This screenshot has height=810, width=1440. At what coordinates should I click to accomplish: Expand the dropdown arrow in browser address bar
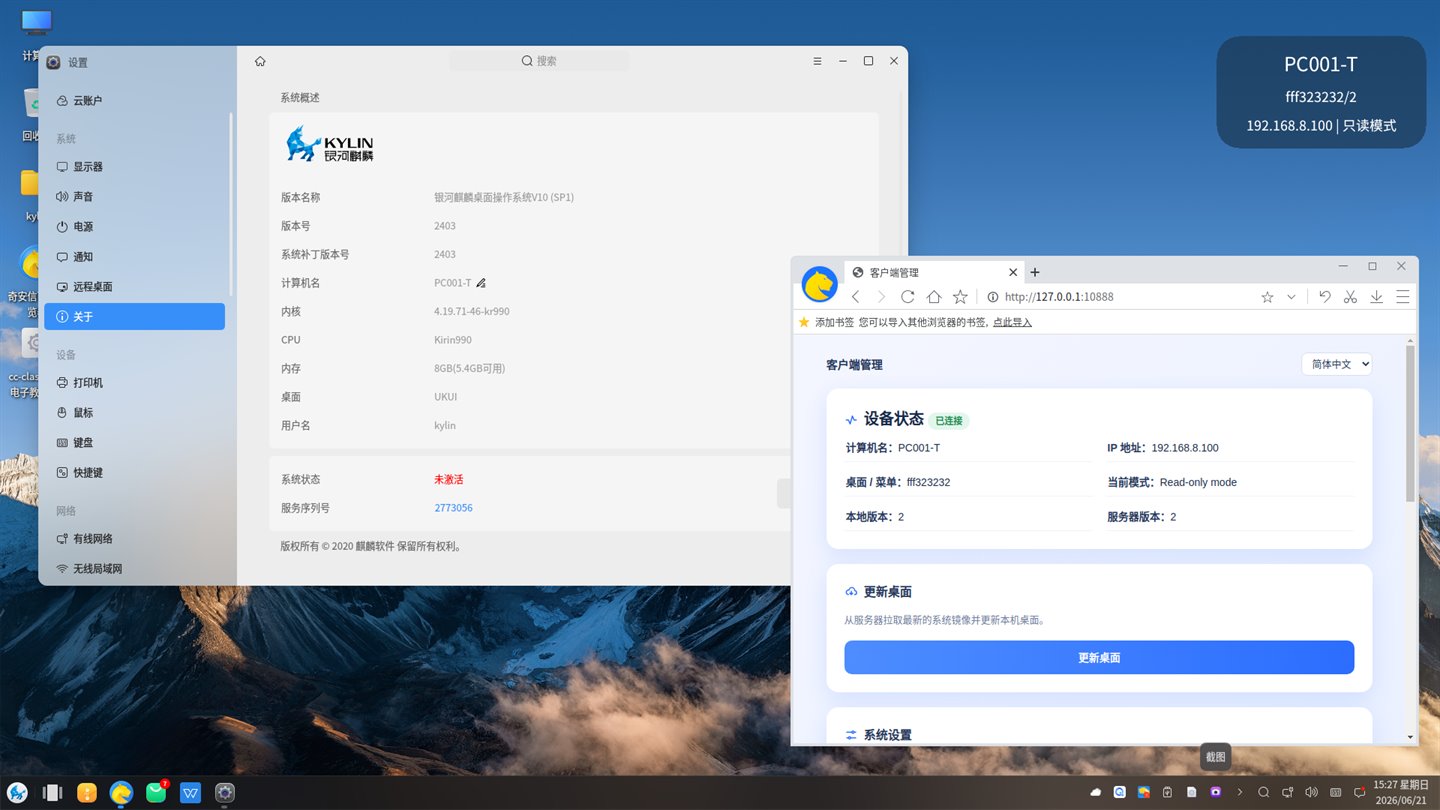1291,297
